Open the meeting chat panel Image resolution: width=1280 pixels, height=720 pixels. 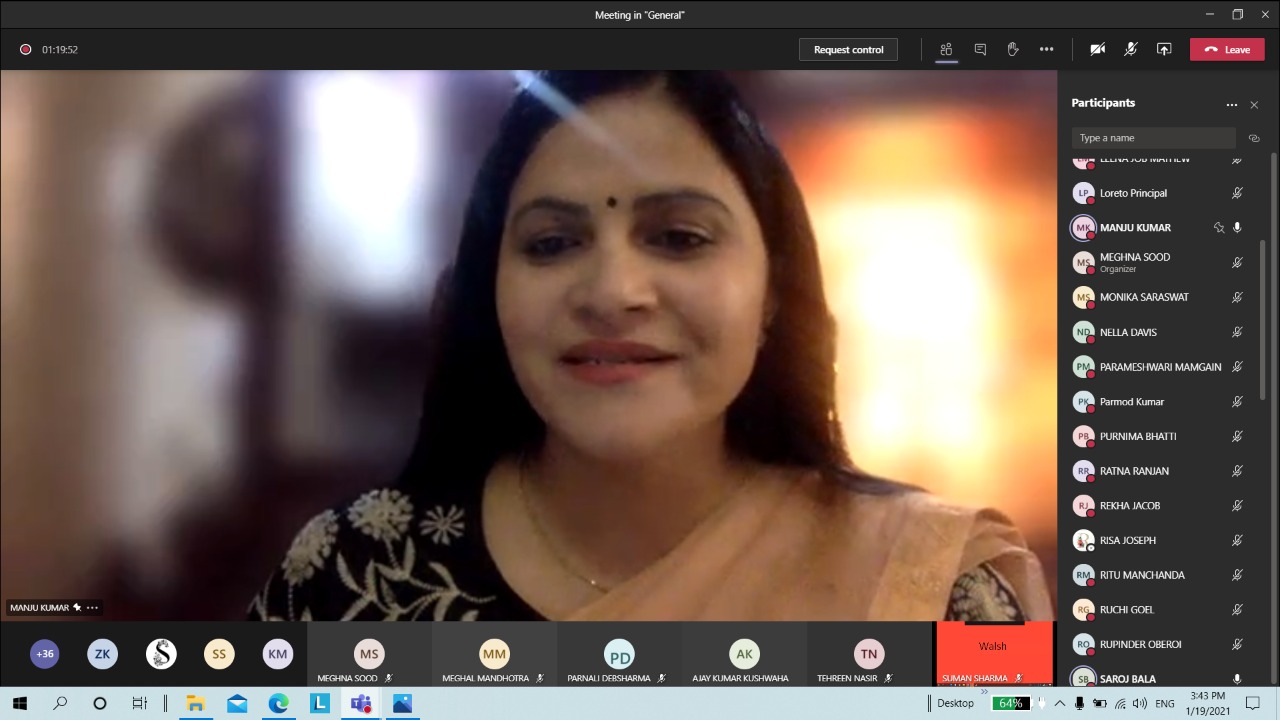pyautogui.click(x=980, y=49)
